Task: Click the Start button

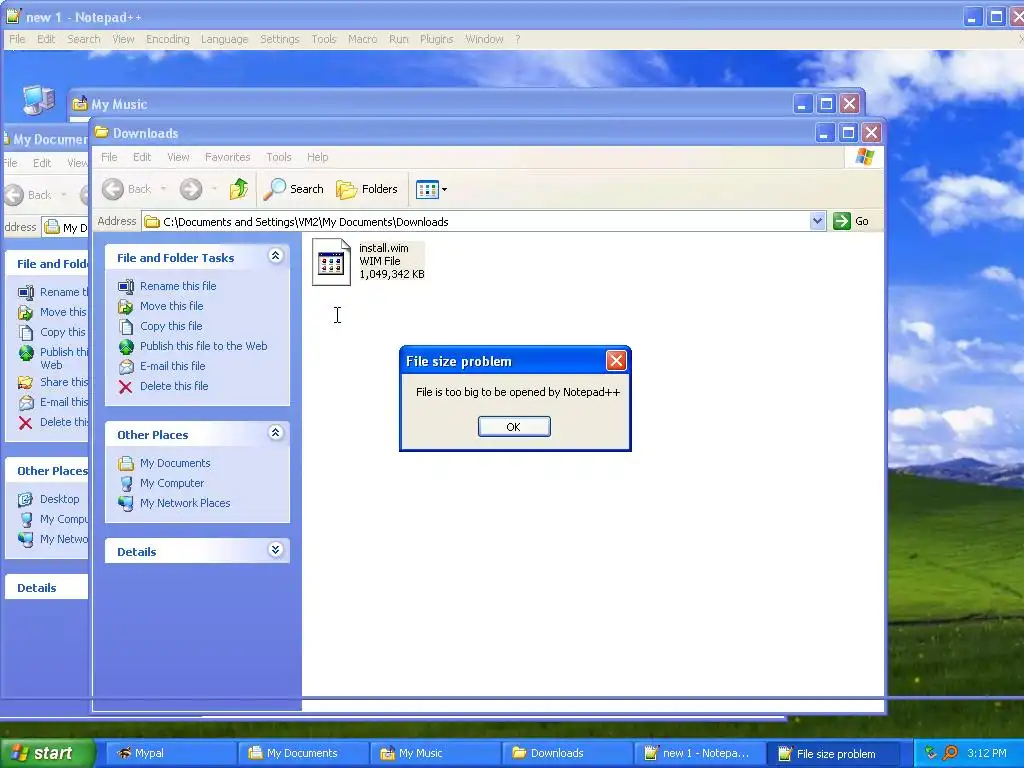Action: [x=47, y=753]
